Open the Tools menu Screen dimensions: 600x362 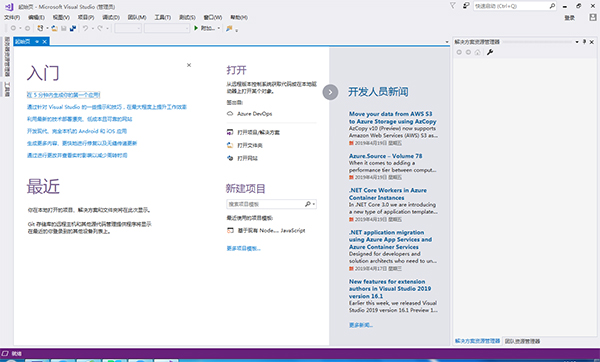click(163, 17)
